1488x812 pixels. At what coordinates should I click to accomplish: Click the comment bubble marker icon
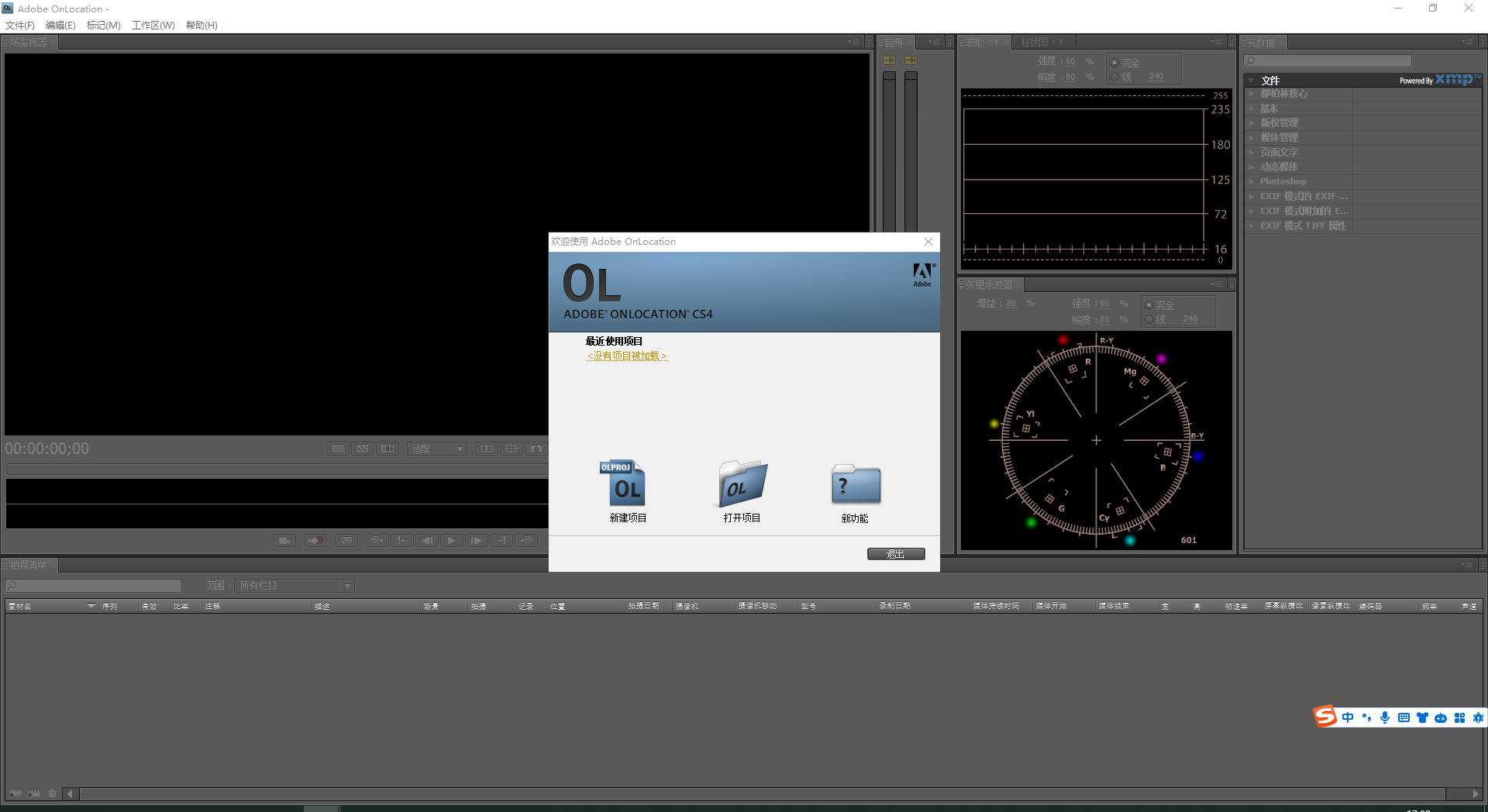coord(346,541)
